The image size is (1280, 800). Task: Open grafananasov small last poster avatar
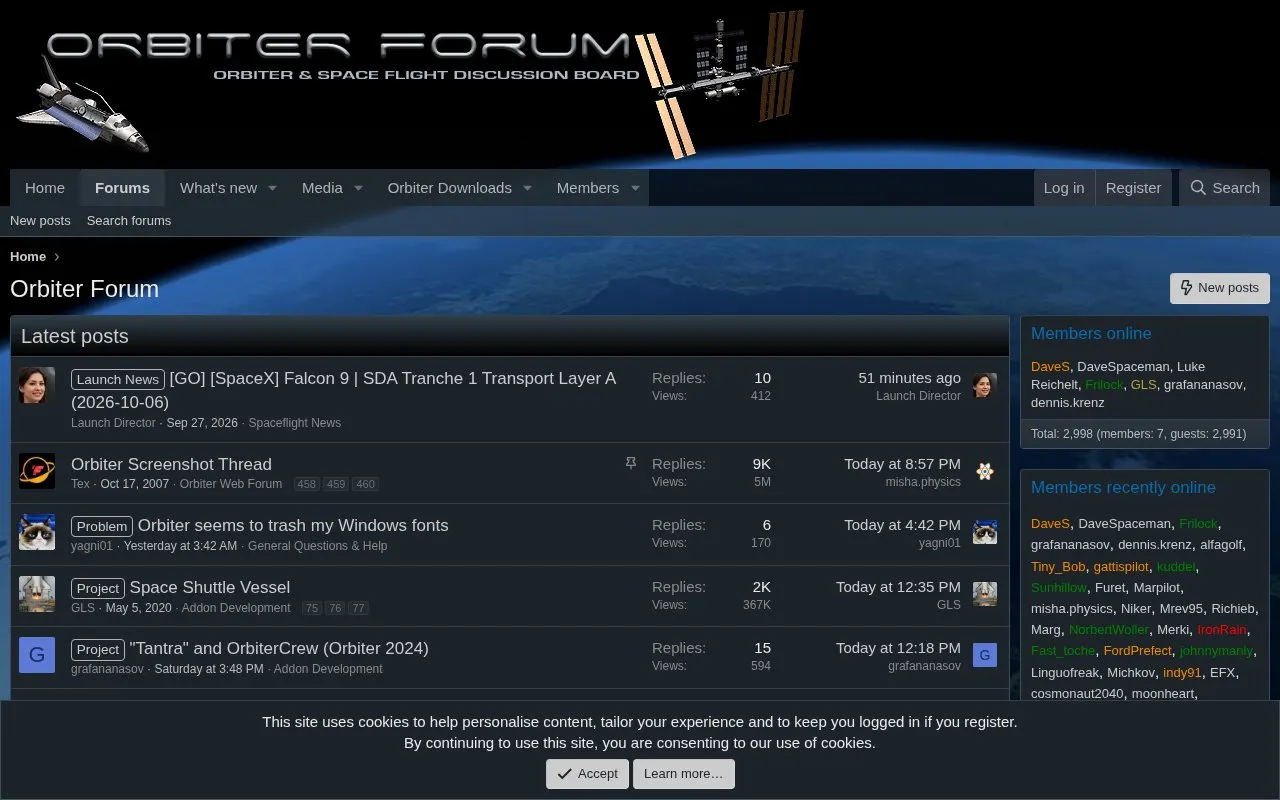pos(985,655)
